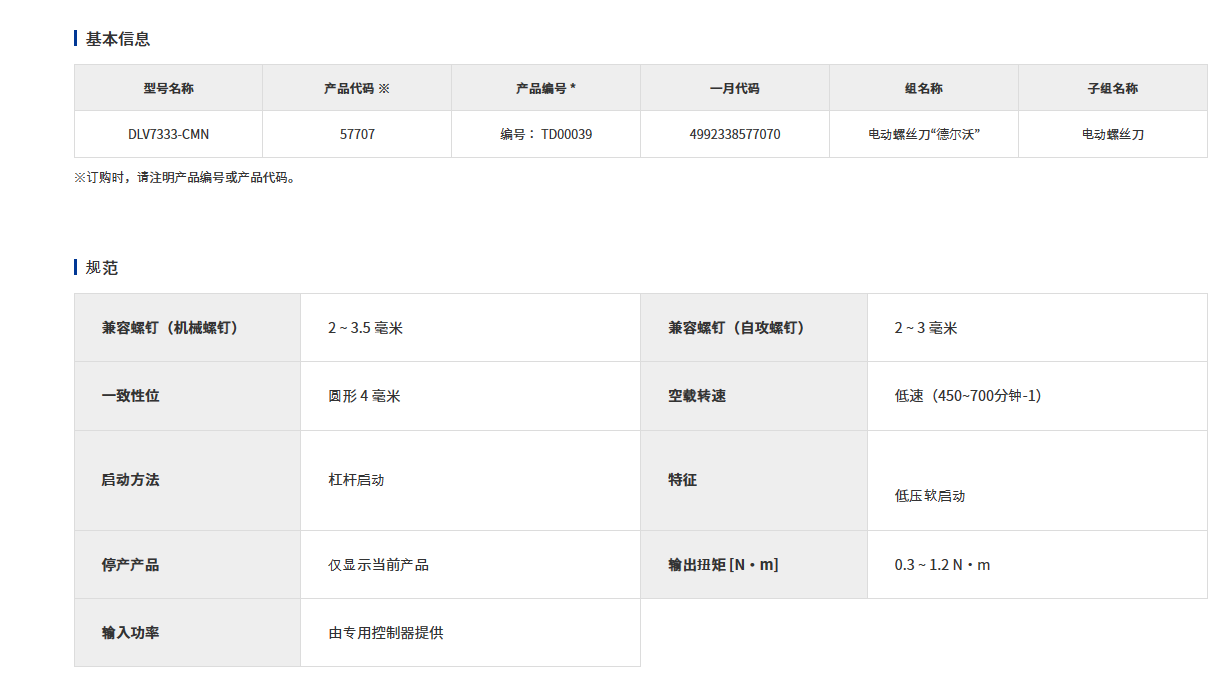
Task: Click the subgroup cell 电动螺丝刀
Action: click(1113, 134)
